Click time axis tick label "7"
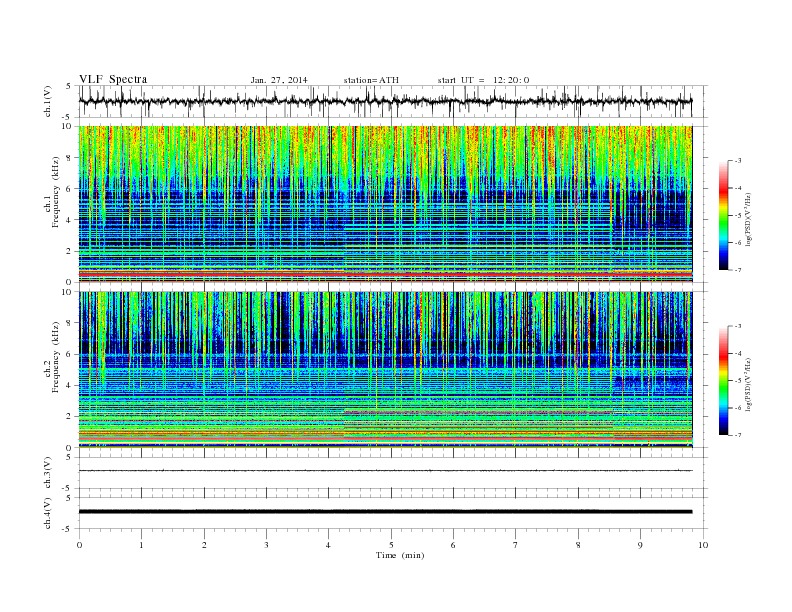 pyautogui.click(x=516, y=545)
